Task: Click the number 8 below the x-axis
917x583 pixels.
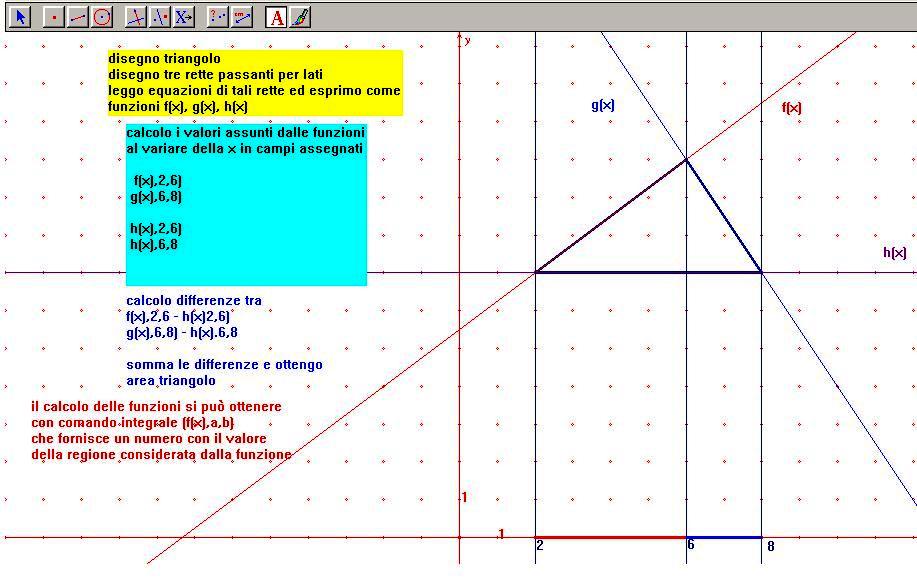Action: (x=771, y=546)
